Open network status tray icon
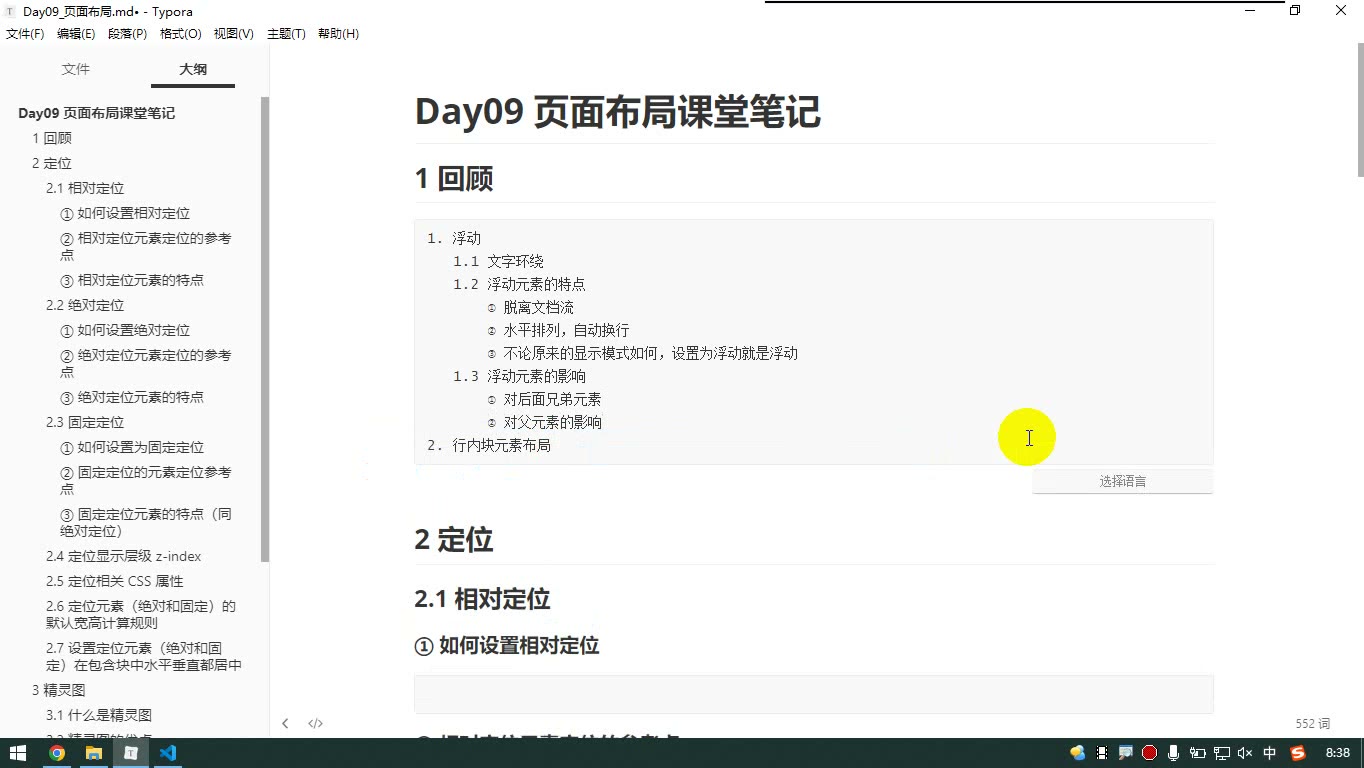This screenshot has width=1364, height=768. (x=1222, y=753)
